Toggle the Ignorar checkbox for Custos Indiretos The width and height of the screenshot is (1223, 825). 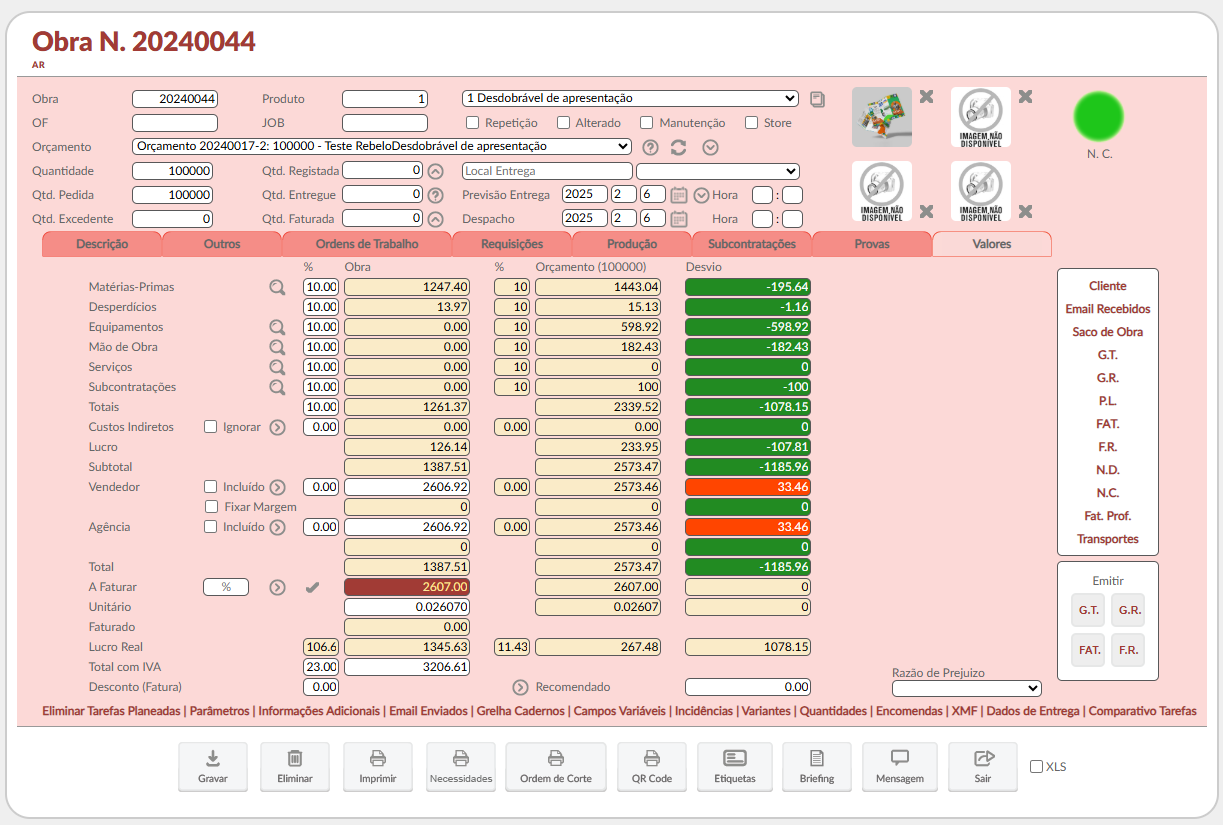[210, 427]
